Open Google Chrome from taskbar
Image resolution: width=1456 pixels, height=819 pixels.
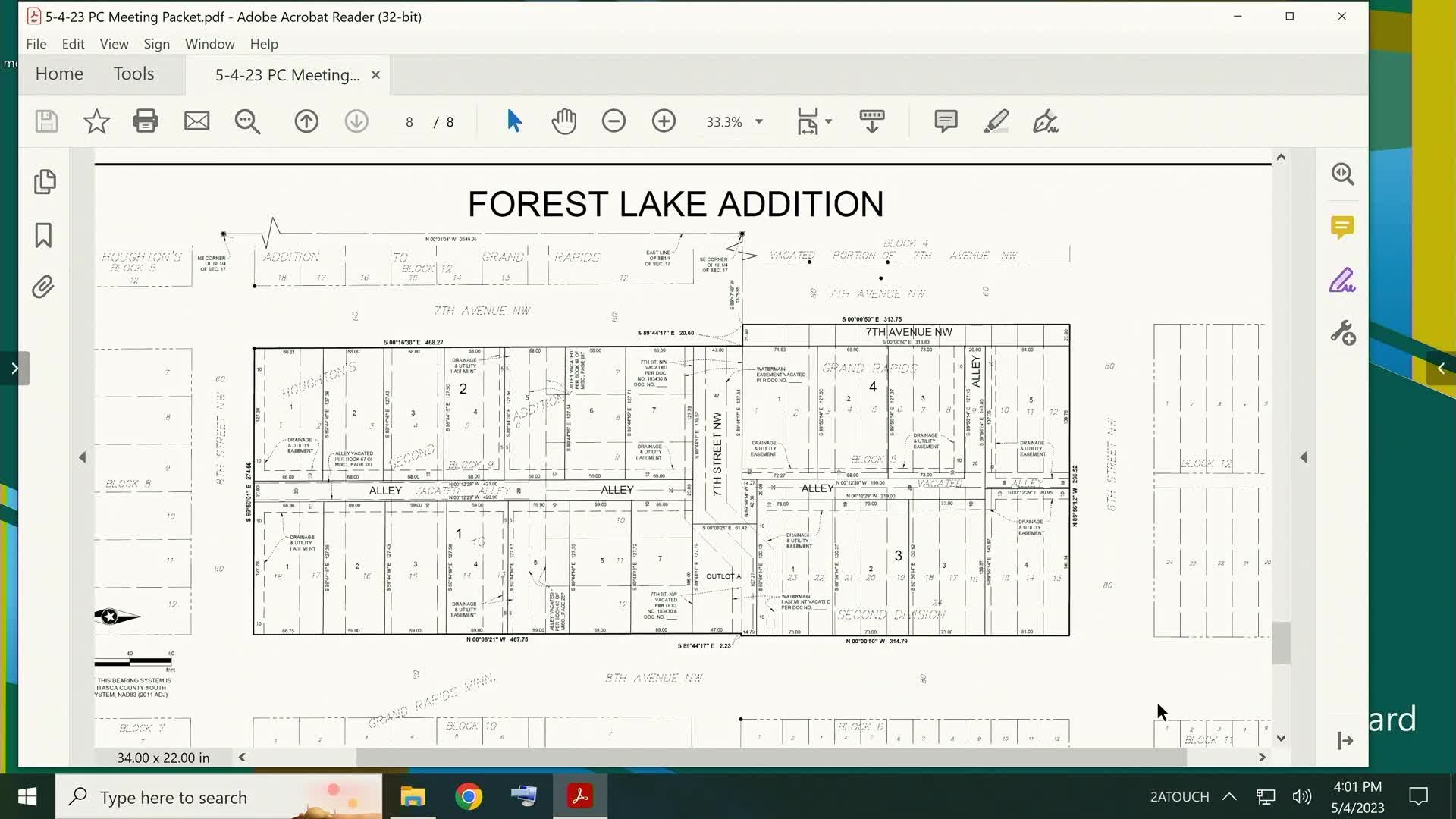(469, 797)
